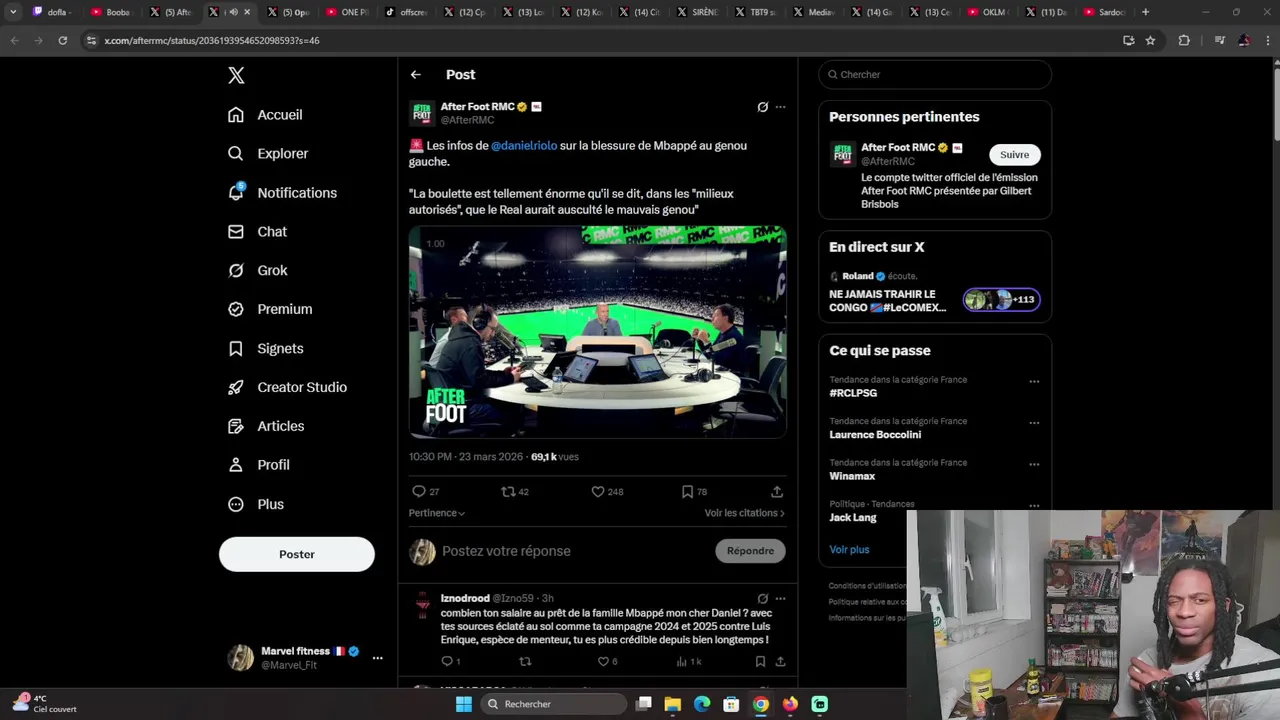
Task: Play the After Foot video
Action: click(597, 332)
